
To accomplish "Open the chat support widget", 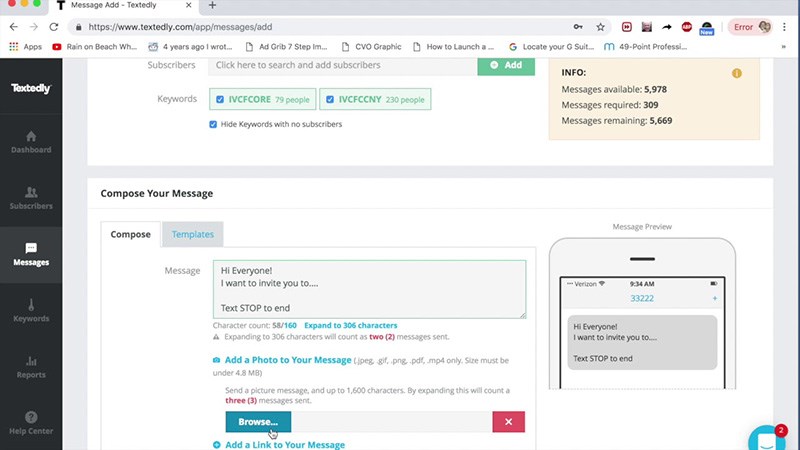I will [767, 440].
